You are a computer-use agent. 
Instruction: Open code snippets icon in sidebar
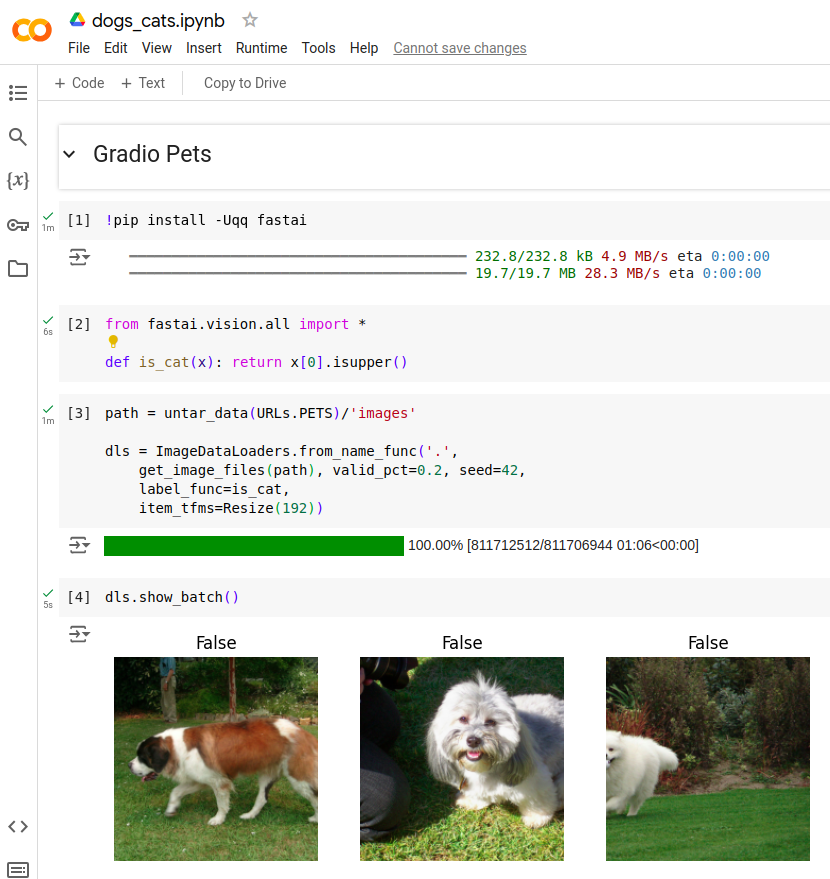pos(18,826)
